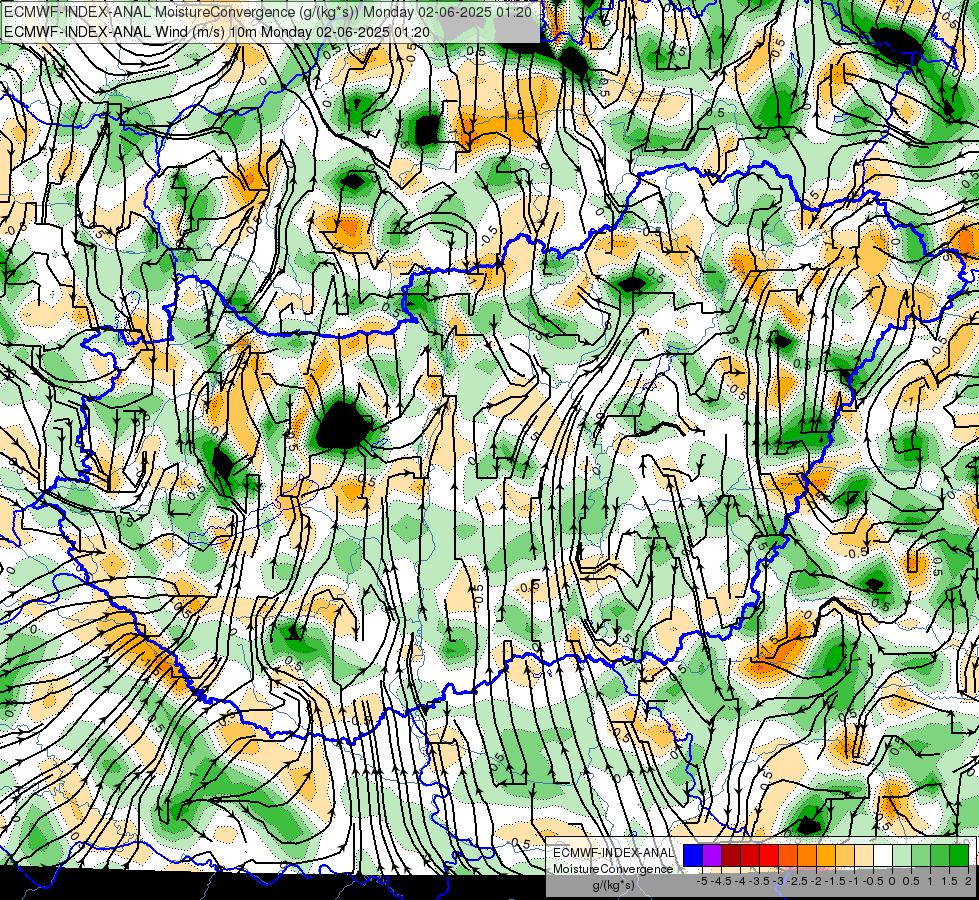Click the g/(kg*s) unit label in legend
979x900 pixels.
[613, 885]
